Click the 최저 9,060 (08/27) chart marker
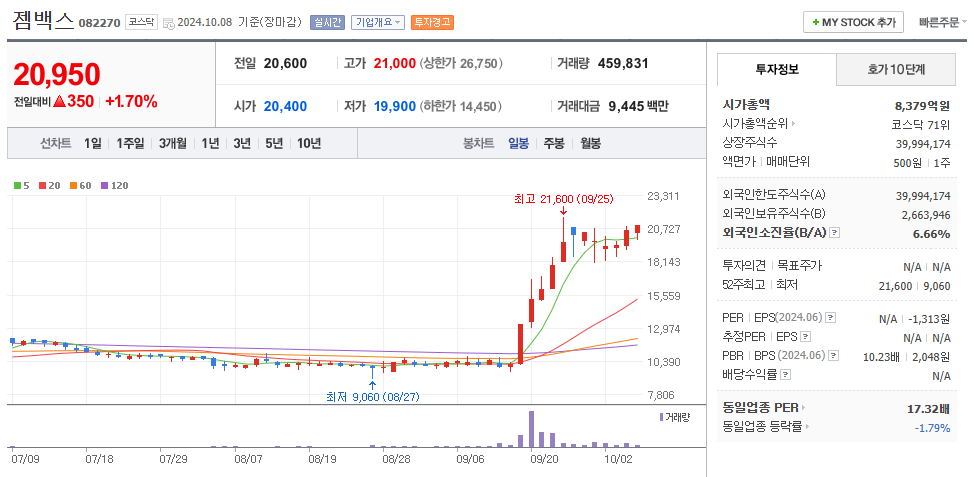974x477 pixels. click(373, 396)
